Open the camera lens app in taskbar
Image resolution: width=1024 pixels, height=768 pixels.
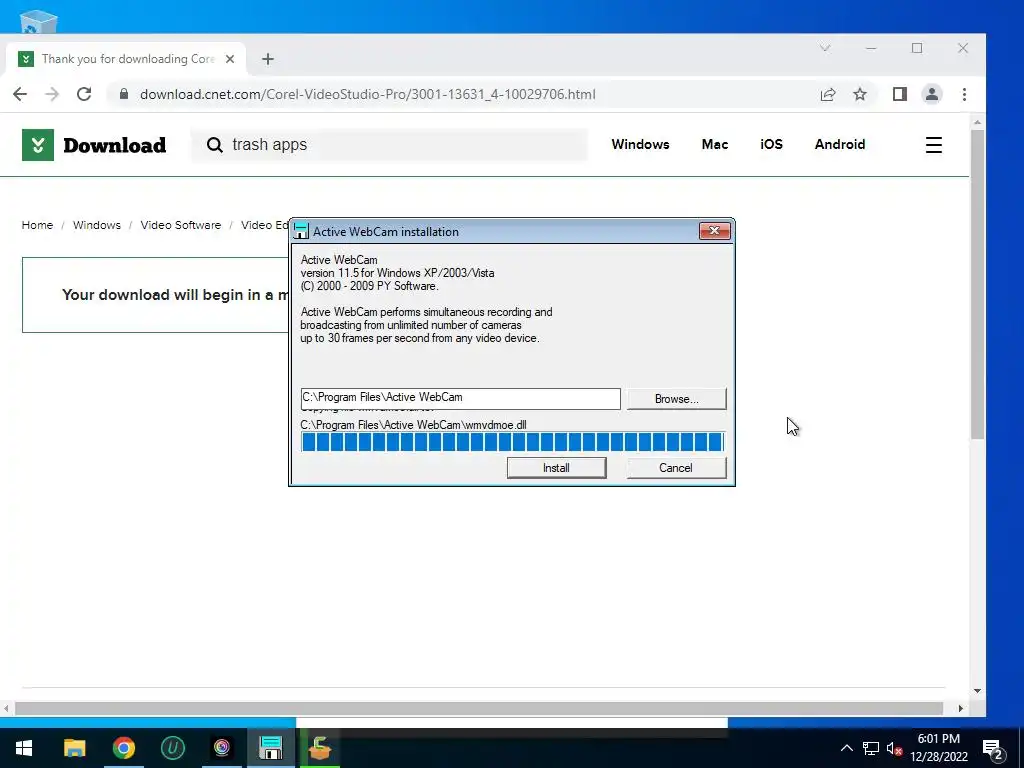coord(222,748)
